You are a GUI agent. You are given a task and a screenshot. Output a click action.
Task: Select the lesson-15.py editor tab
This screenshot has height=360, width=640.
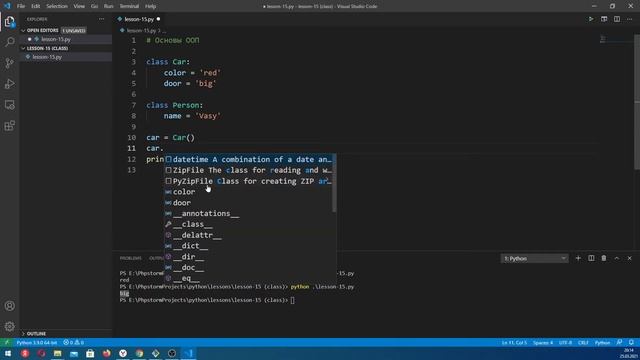[x=139, y=19]
